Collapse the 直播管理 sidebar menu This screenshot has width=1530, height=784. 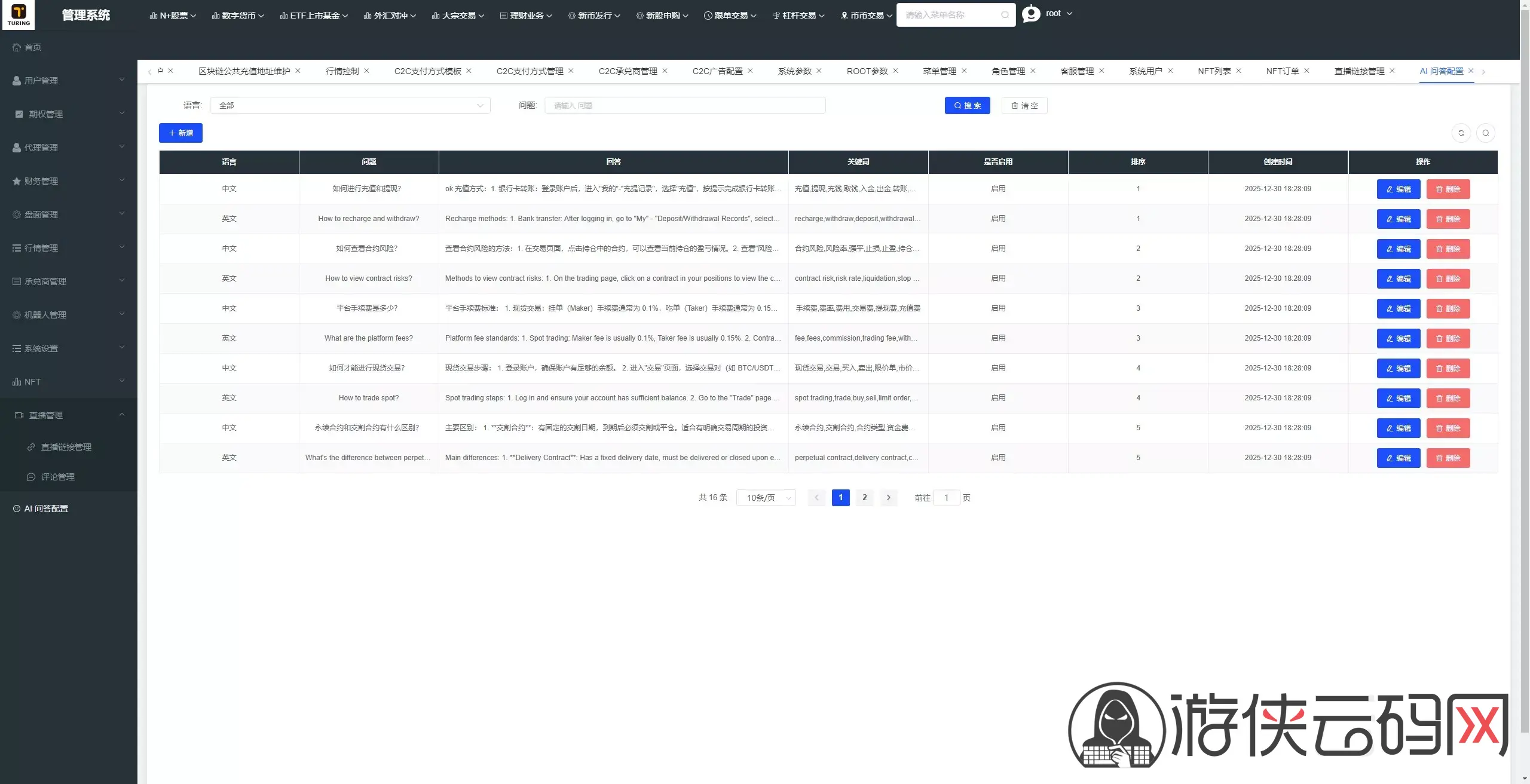[69, 415]
